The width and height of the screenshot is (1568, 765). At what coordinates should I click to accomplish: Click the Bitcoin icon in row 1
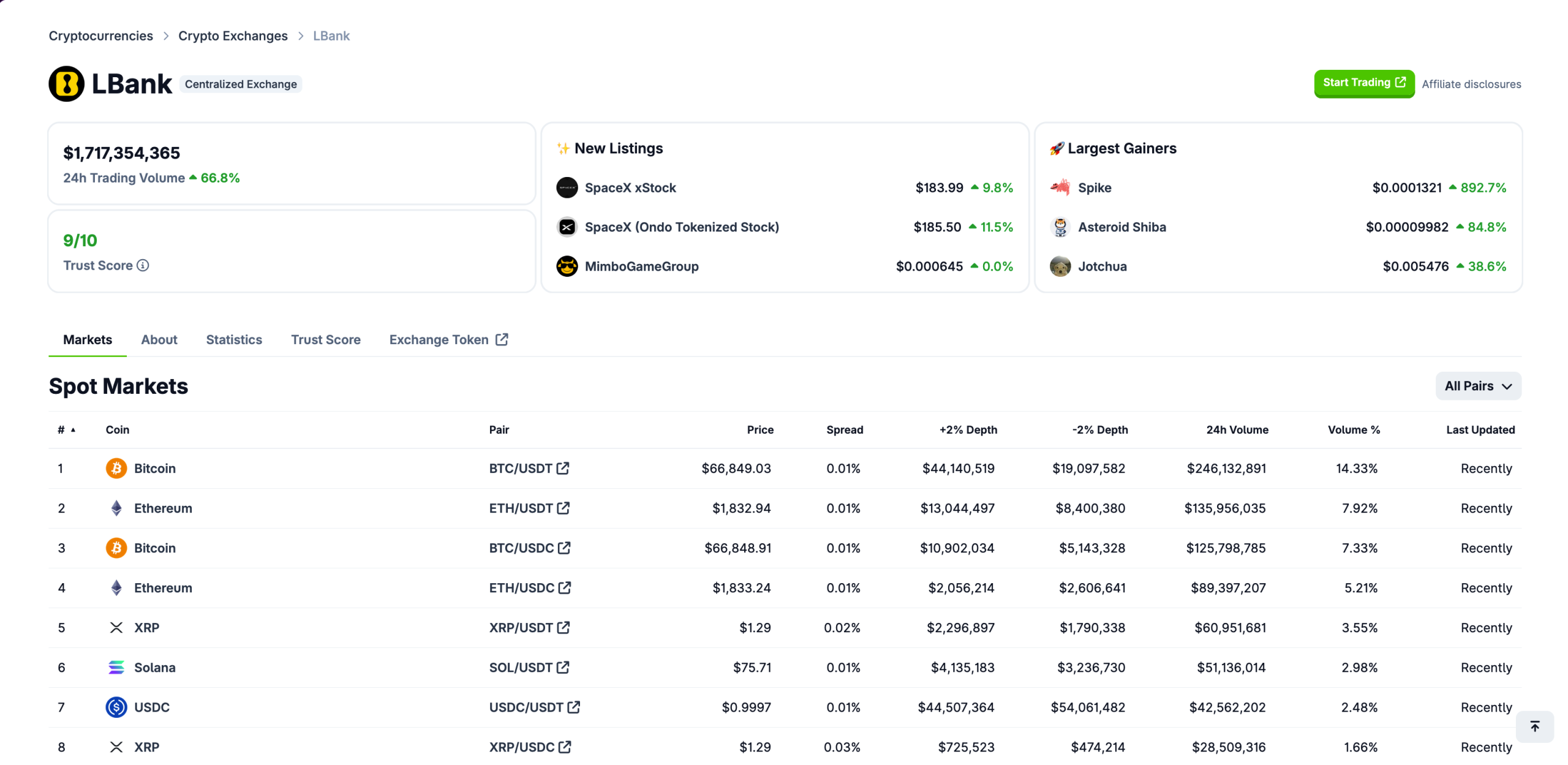click(116, 469)
